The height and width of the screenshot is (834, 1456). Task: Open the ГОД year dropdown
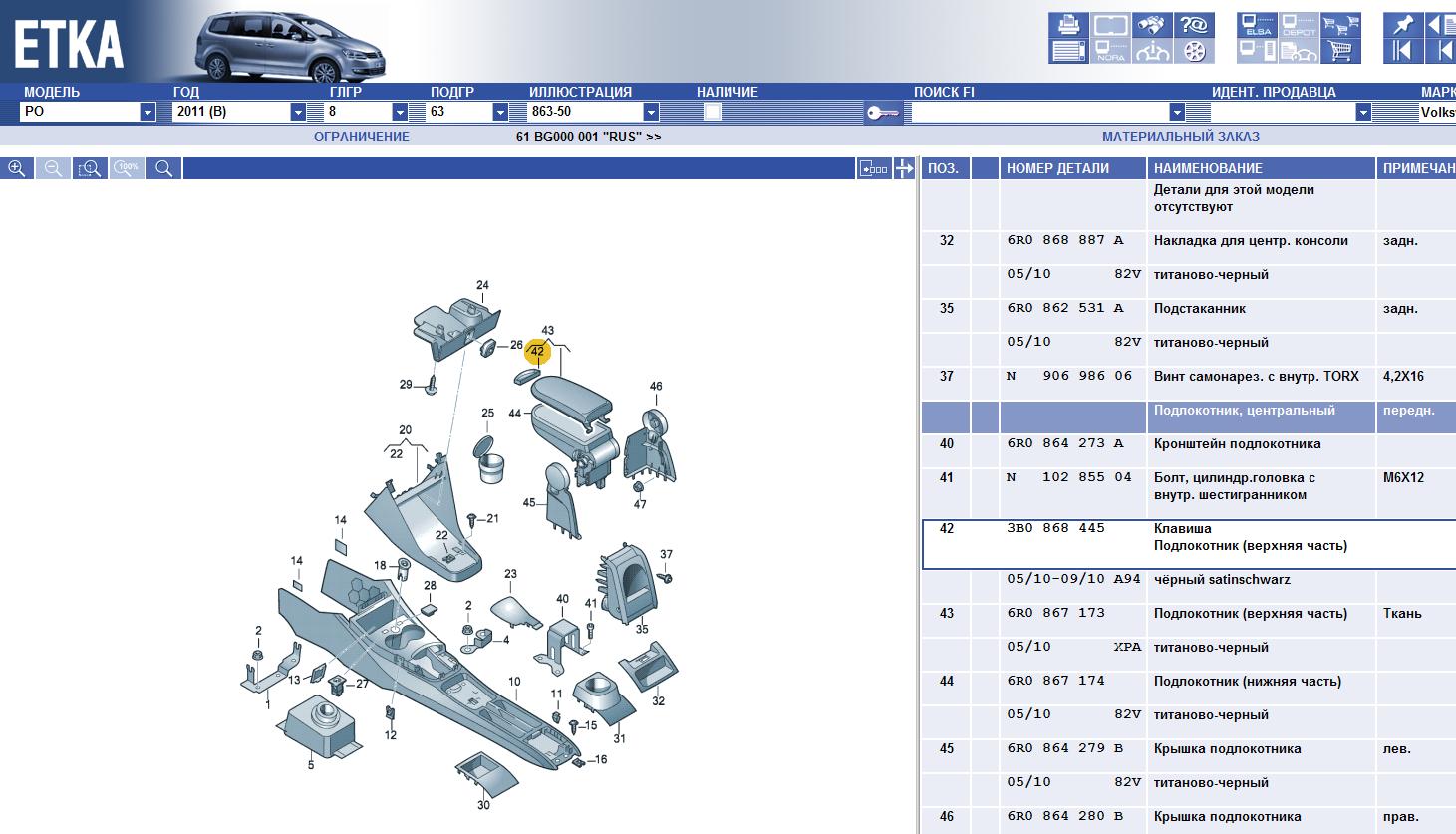[297, 113]
